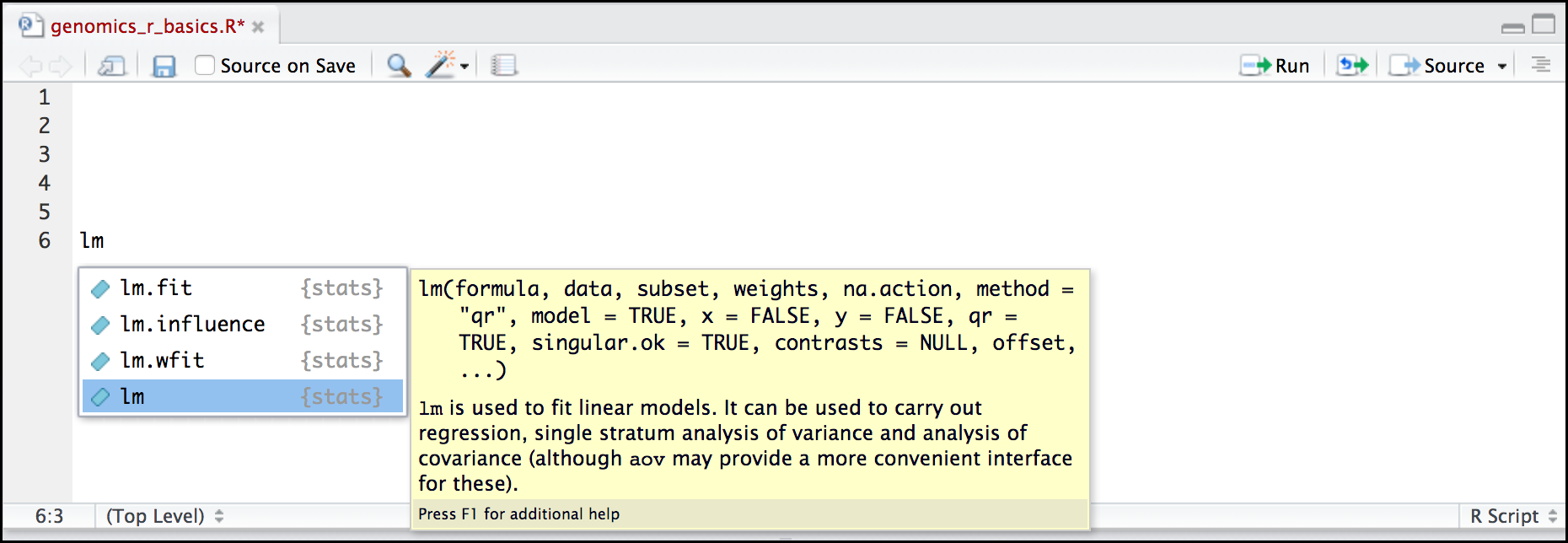This screenshot has height=543, width=1568.
Task: Close the genomics_r_basics.R tab
Action: 257,25
